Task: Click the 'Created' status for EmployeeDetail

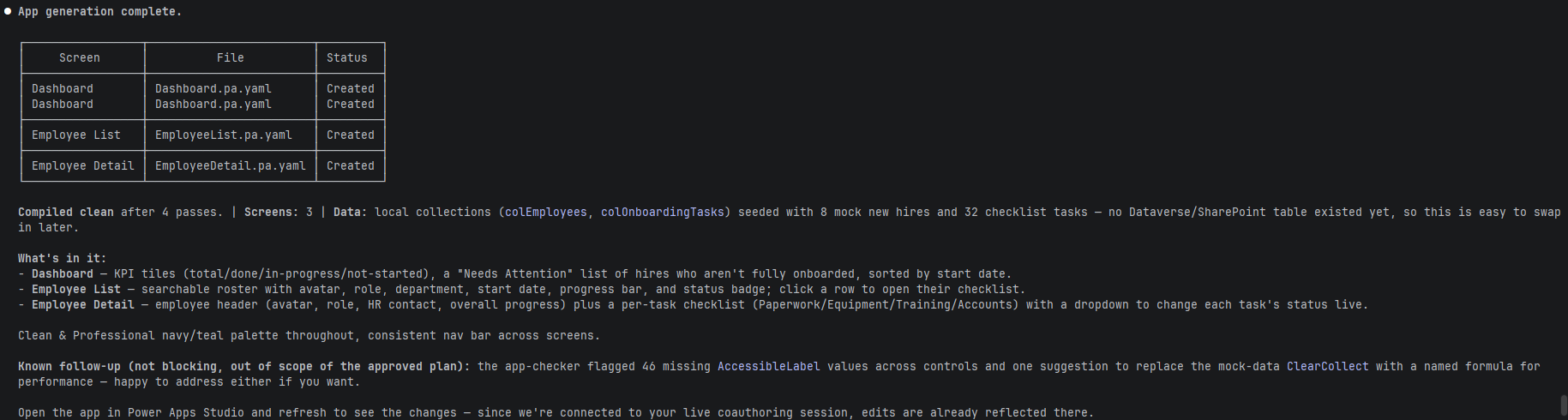Action: pyautogui.click(x=351, y=165)
